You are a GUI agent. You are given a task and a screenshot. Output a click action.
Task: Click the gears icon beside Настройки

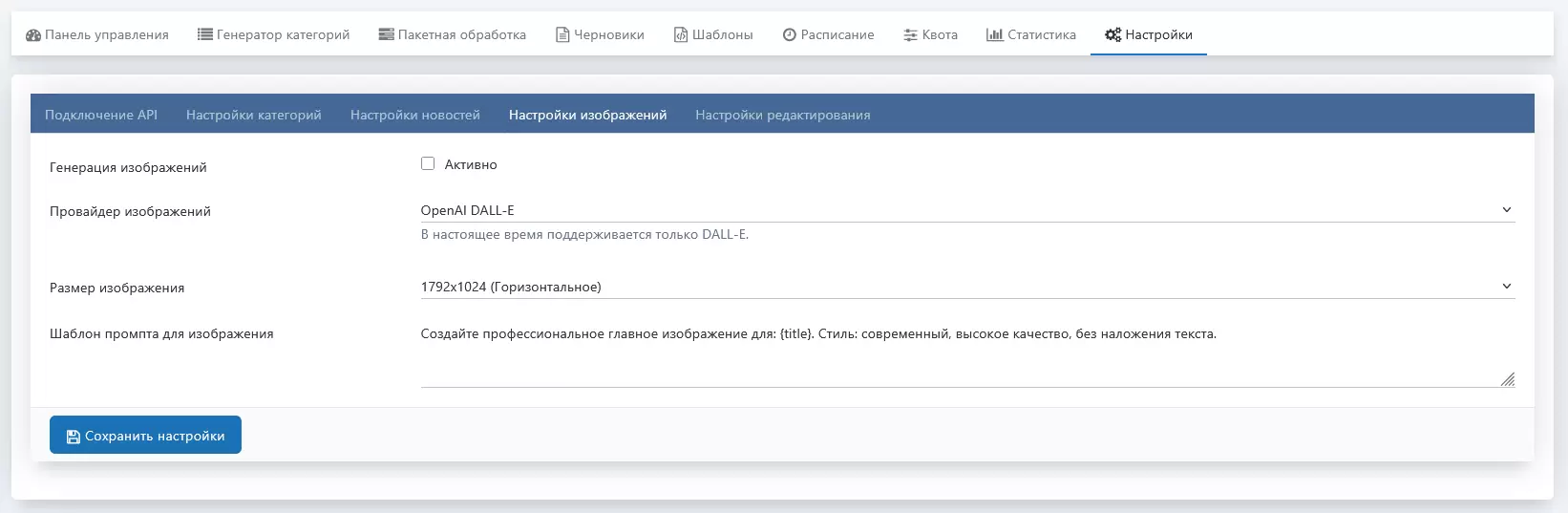1112,35
